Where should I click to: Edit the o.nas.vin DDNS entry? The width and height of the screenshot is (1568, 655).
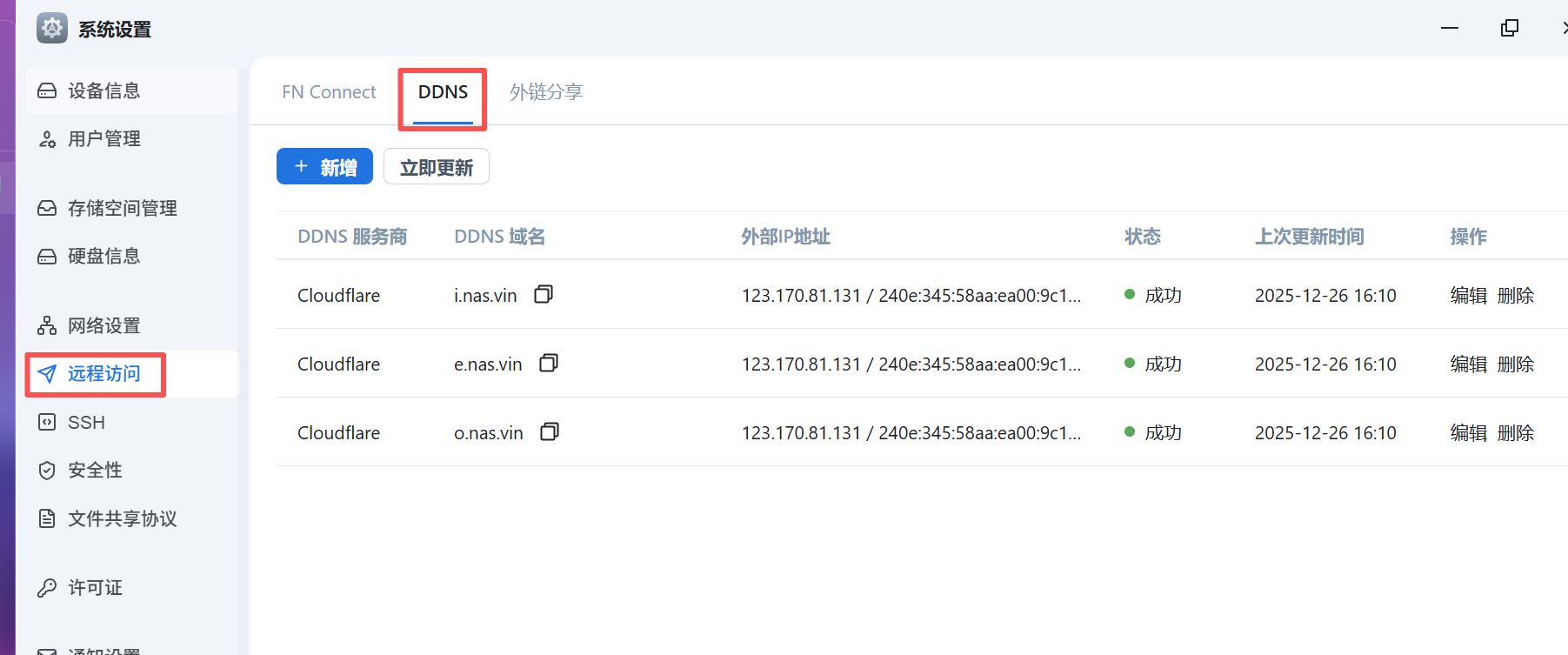1469,433
